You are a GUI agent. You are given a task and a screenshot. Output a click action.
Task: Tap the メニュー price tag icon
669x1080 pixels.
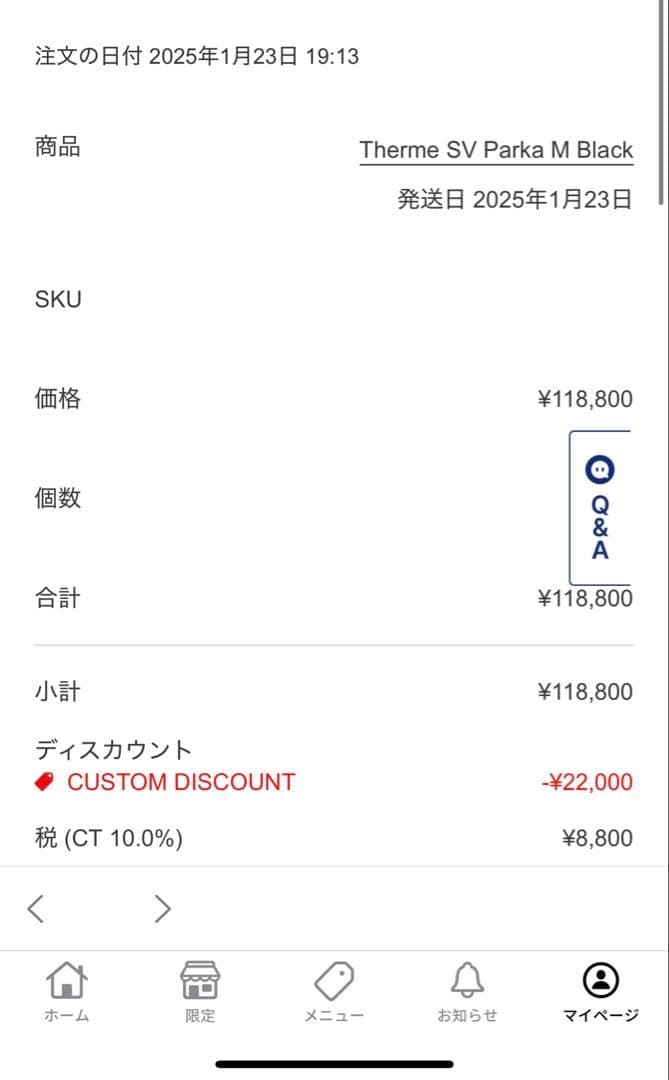pyautogui.click(x=334, y=982)
